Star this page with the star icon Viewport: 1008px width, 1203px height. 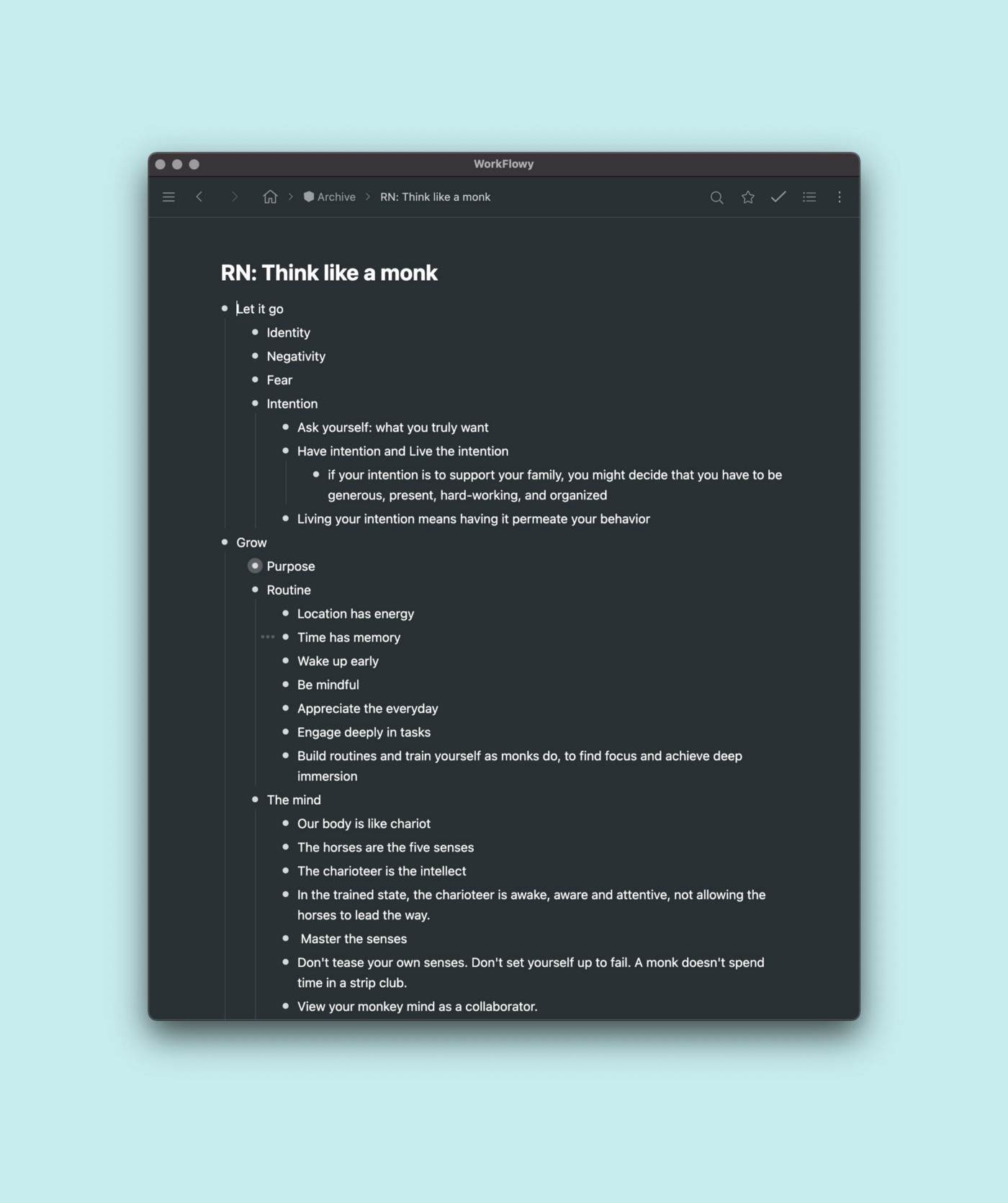(748, 197)
